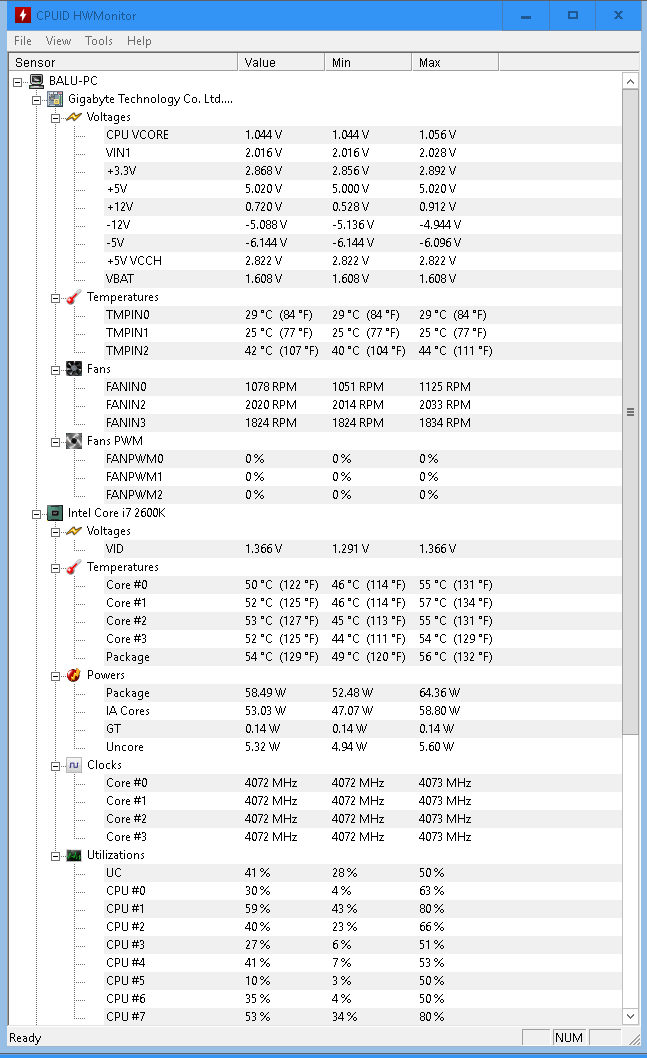Click the Max column header
The width and height of the screenshot is (647, 1058).
pyautogui.click(x=455, y=63)
